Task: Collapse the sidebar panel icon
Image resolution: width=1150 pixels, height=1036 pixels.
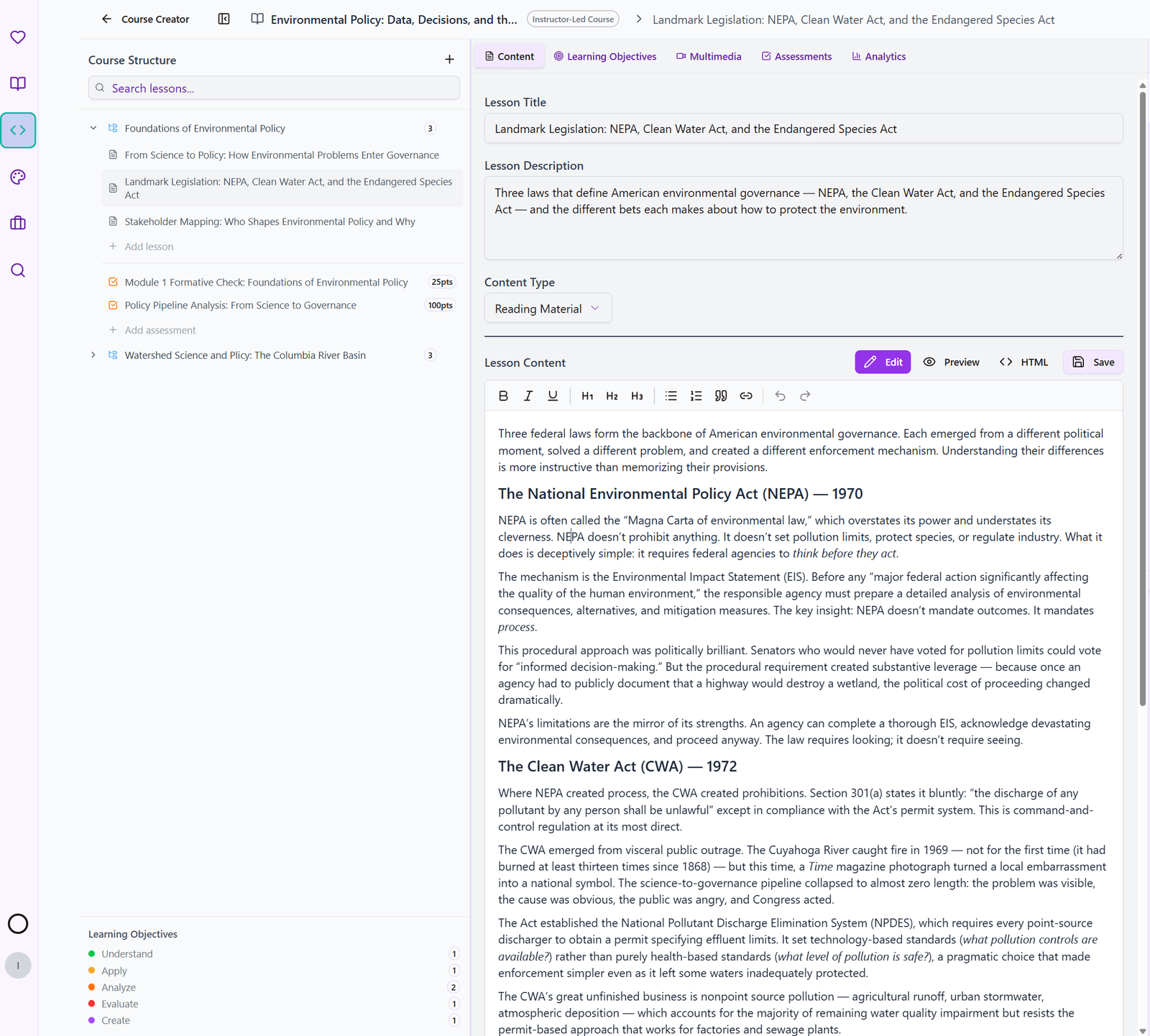Action: point(224,19)
